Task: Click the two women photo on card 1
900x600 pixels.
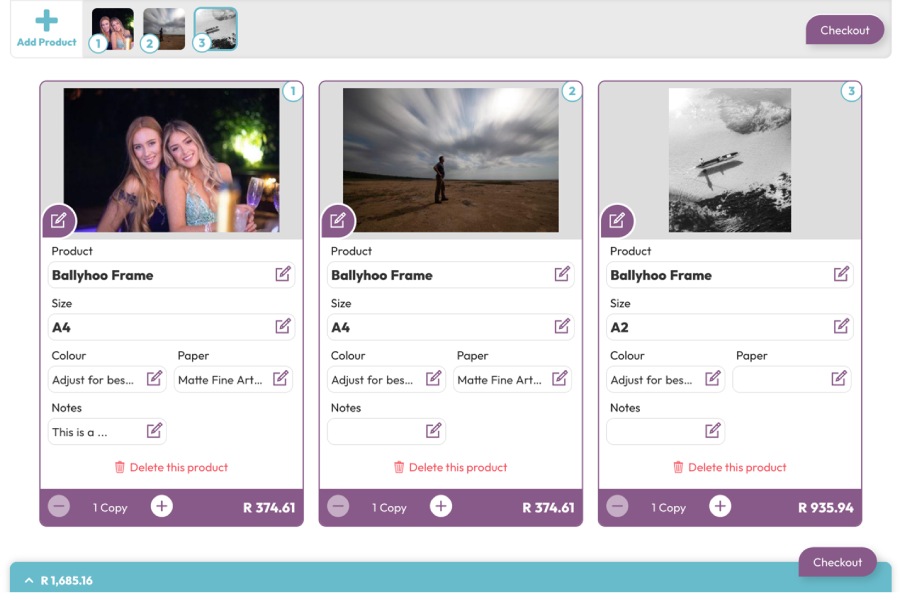Action: 171,160
